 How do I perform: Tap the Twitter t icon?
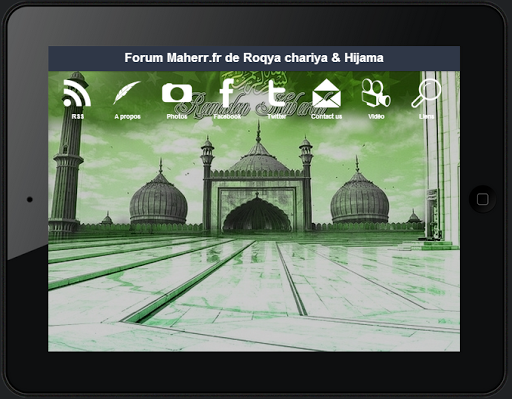pos(277,93)
